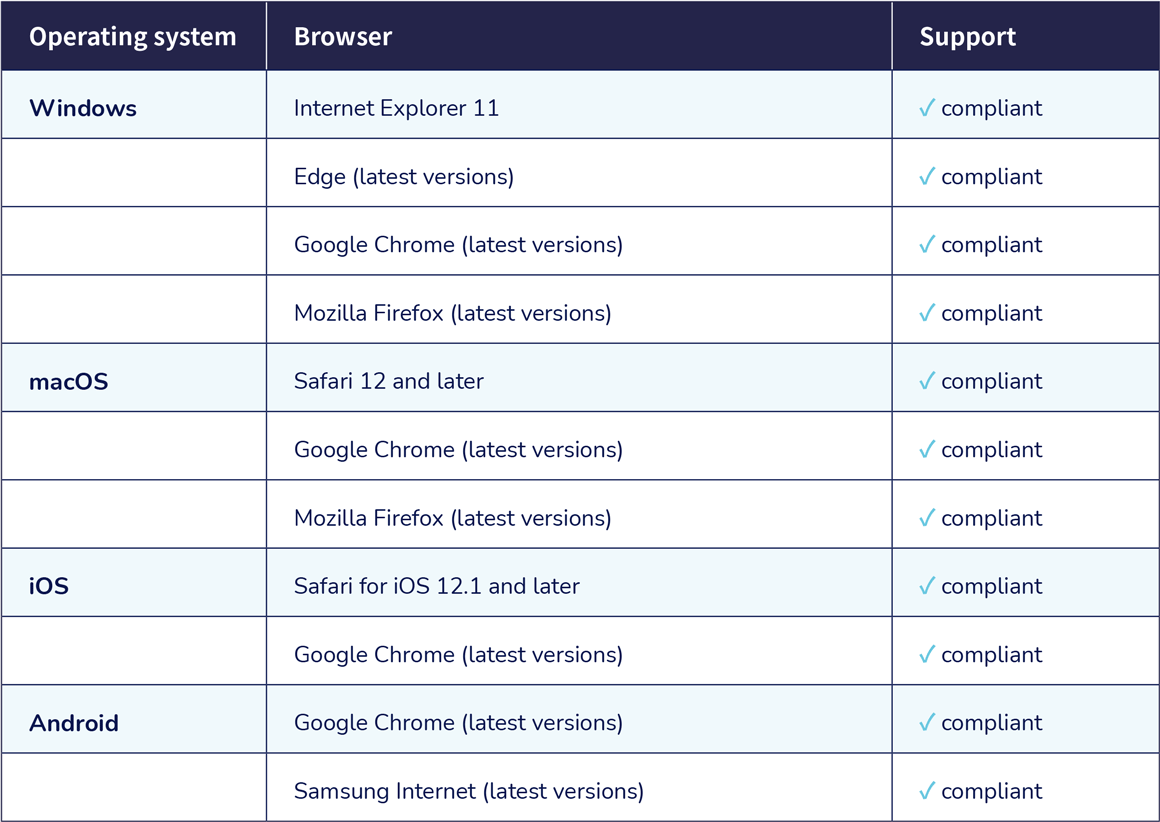Click the Windows operating system cell

[133, 104]
